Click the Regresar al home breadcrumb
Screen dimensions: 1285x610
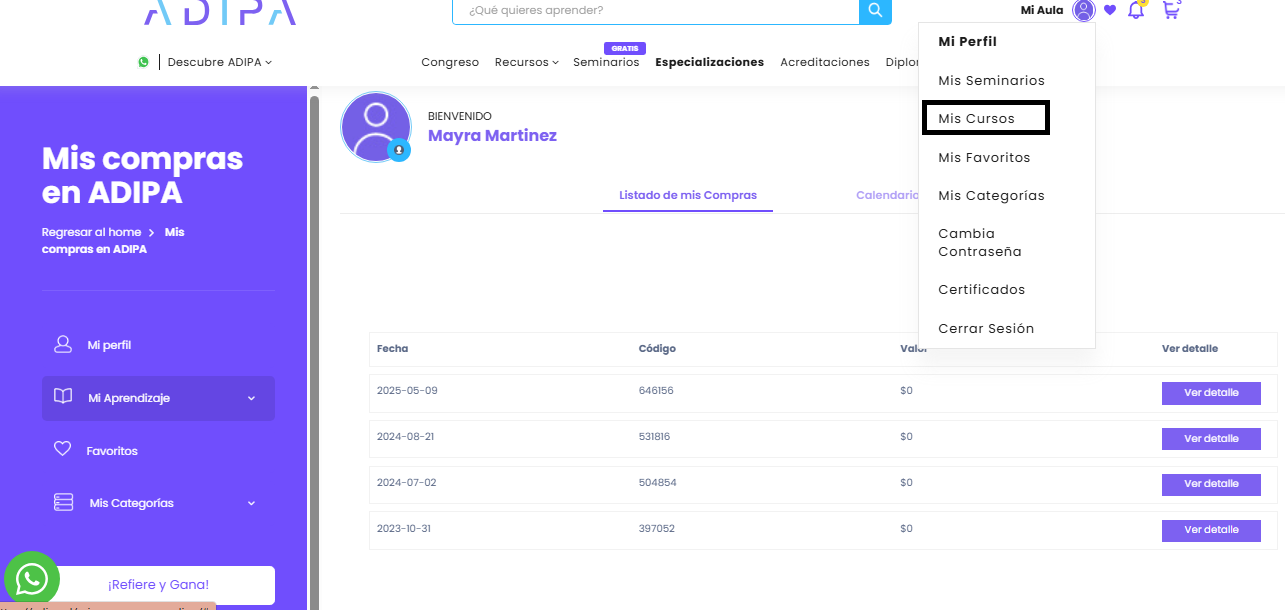coord(92,232)
